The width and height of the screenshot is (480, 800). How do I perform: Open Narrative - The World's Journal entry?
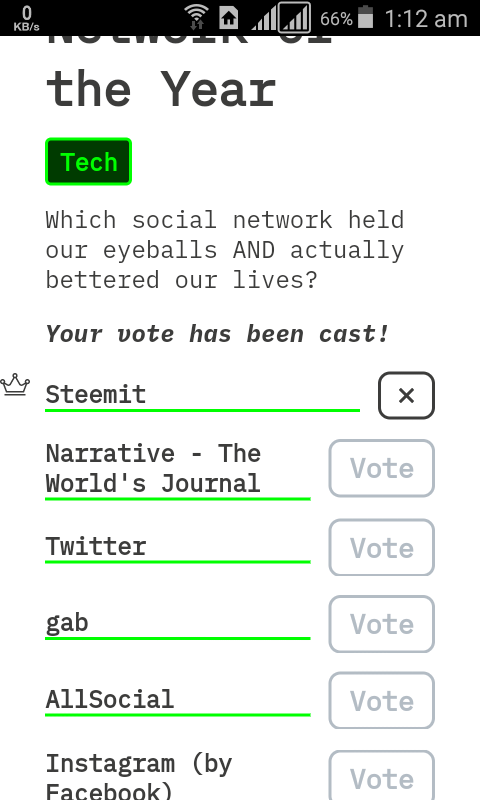154,468
